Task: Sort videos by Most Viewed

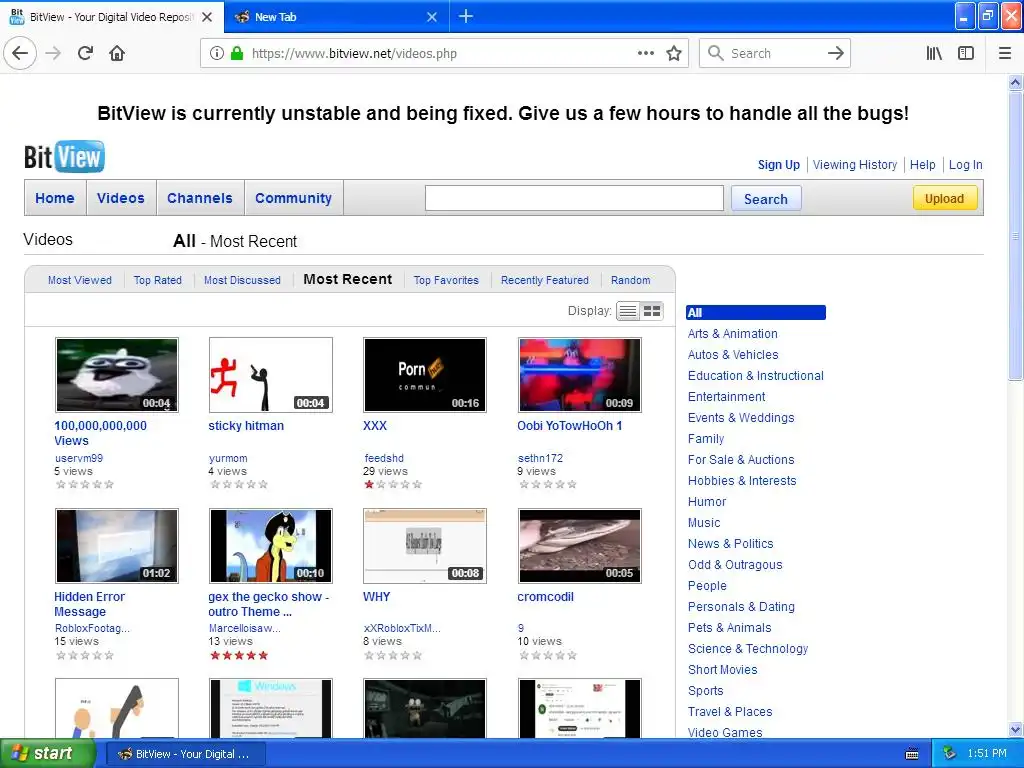Action: point(80,280)
